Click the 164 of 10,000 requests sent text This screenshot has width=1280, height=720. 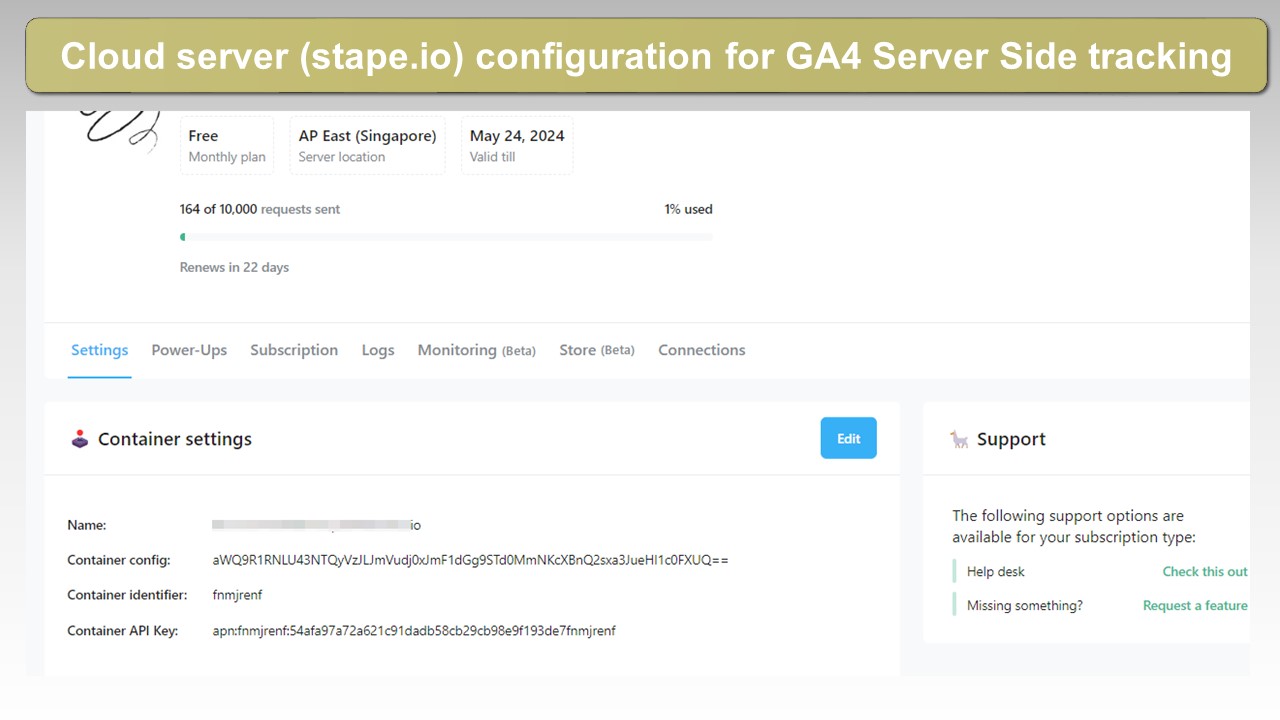click(x=260, y=209)
